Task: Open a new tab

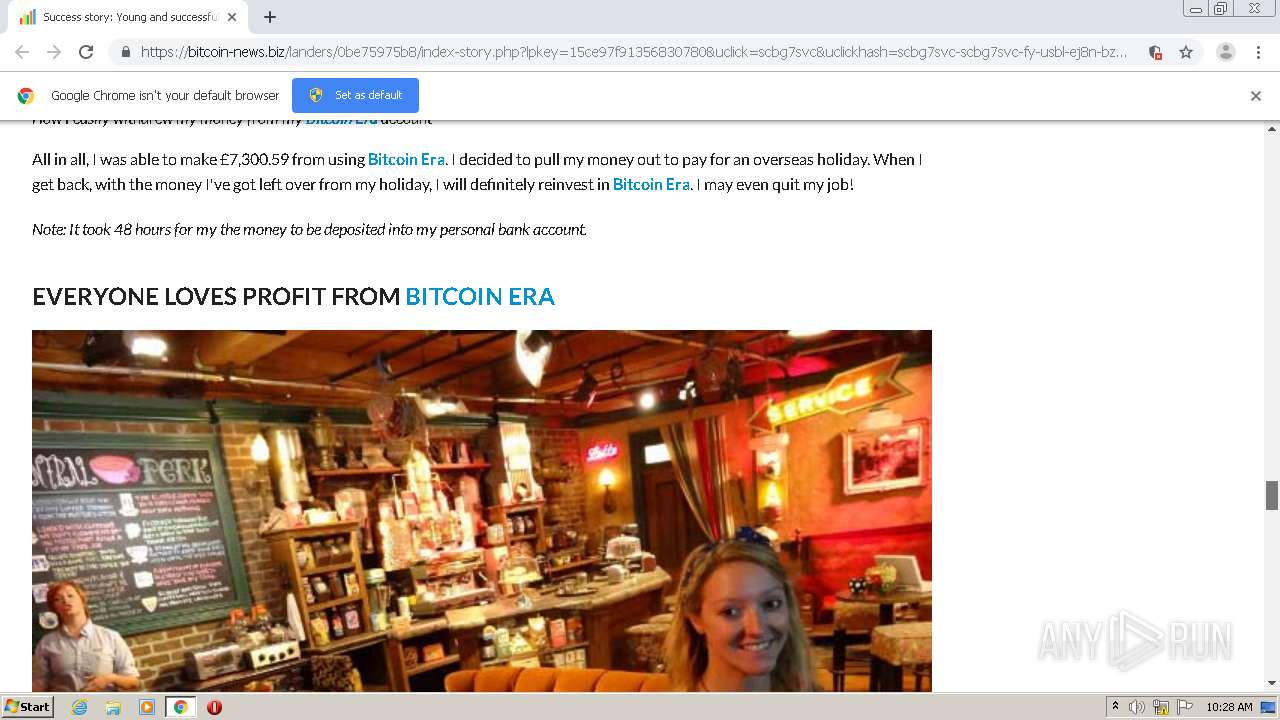Action: [x=270, y=17]
